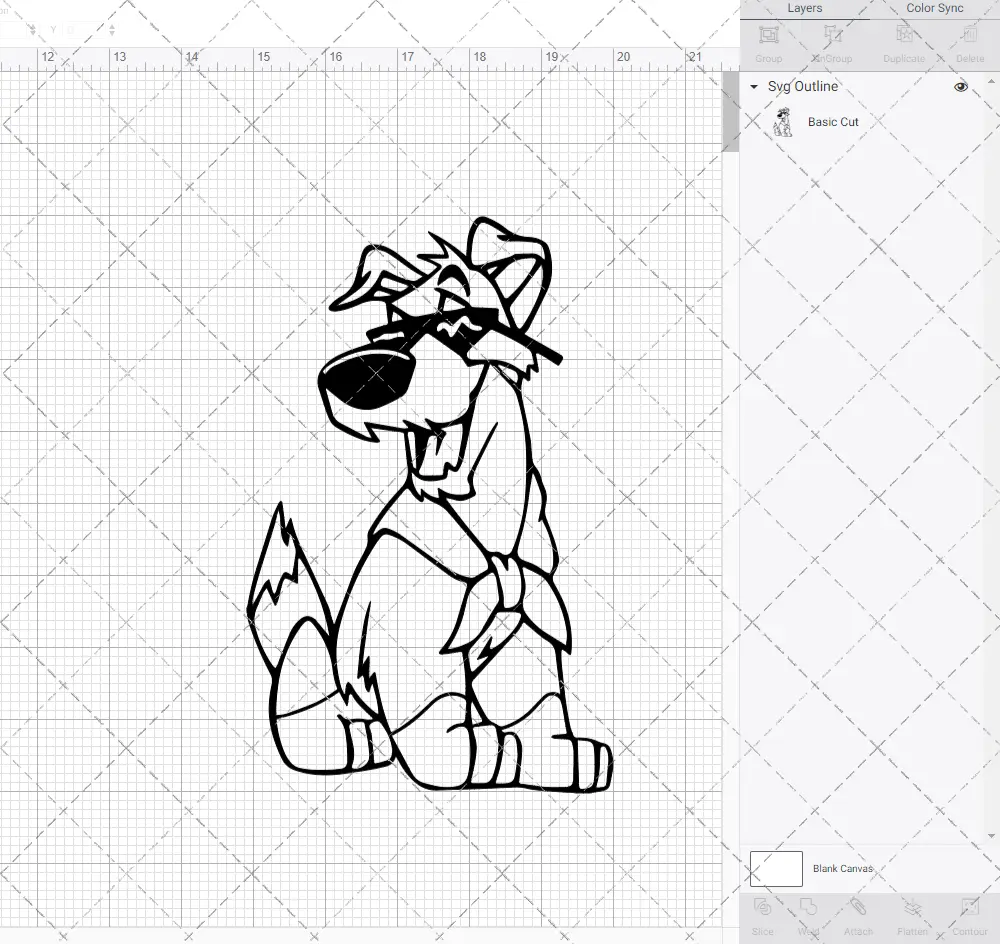Collapse the Svg Outline group
This screenshot has height=944, width=1000.
click(753, 87)
